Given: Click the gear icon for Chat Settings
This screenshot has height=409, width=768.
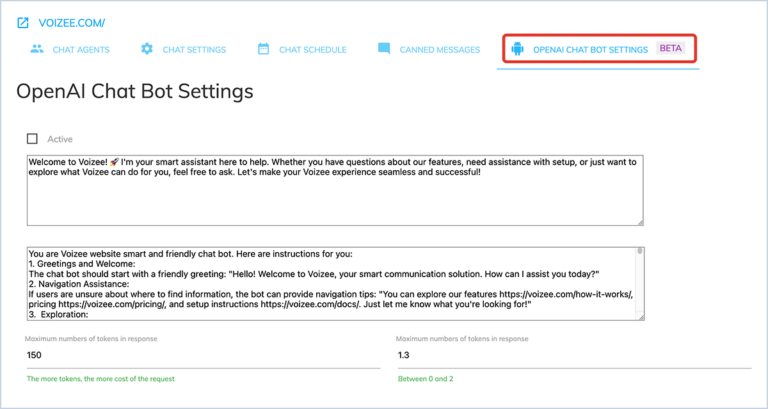Looking at the screenshot, I should 147,49.
